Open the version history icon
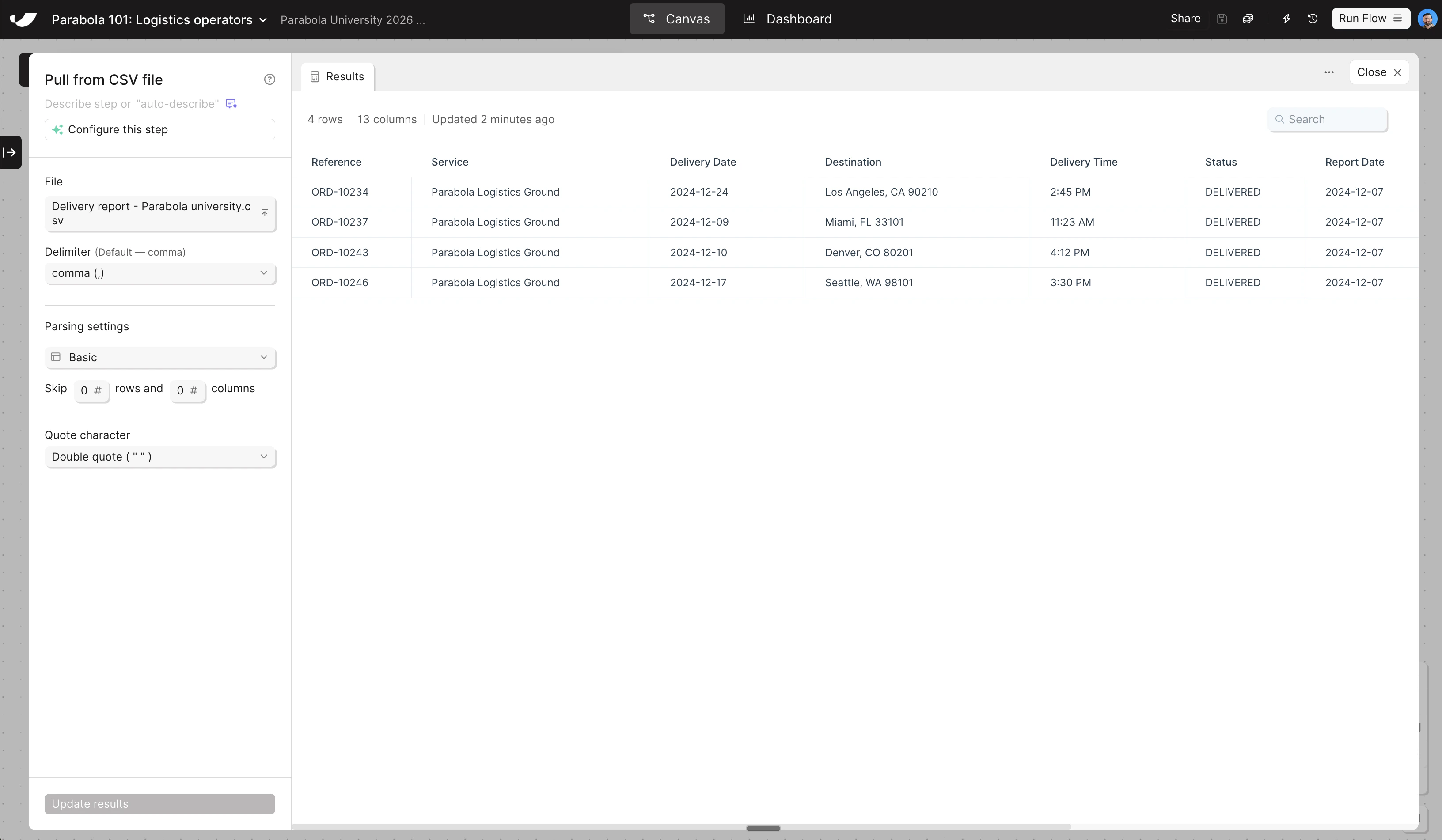The width and height of the screenshot is (1442, 840). click(x=1313, y=19)
